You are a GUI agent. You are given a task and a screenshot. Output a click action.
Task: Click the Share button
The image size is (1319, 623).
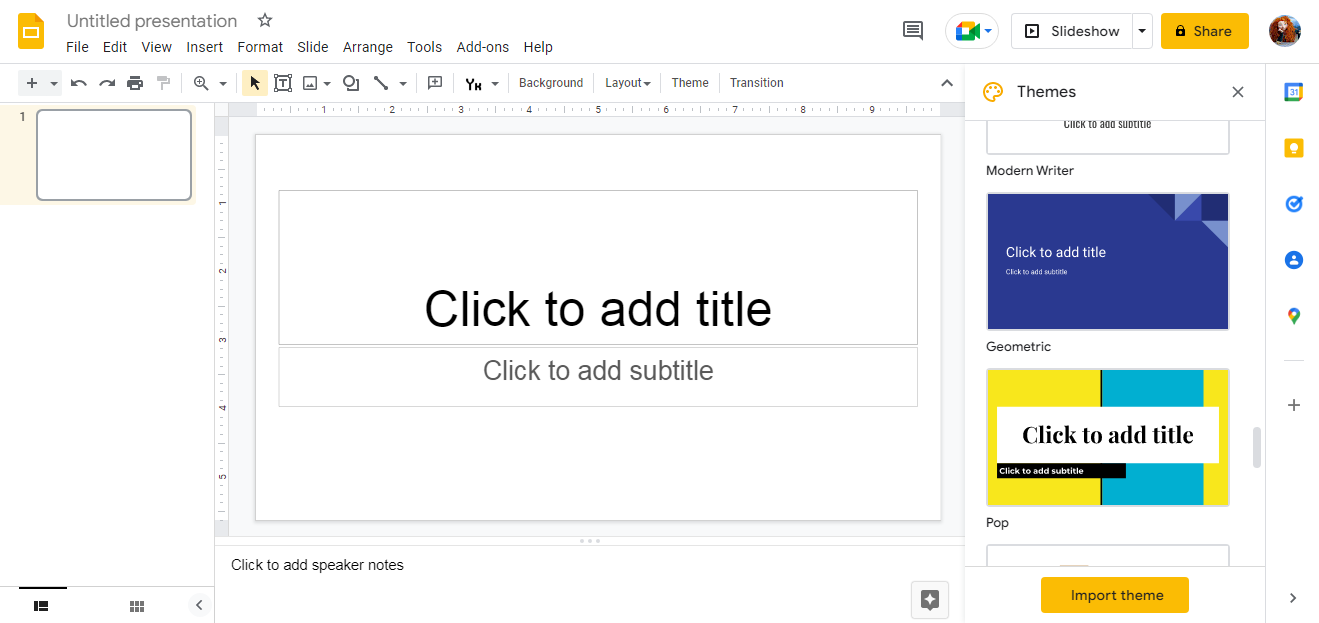pos(1204,31)
